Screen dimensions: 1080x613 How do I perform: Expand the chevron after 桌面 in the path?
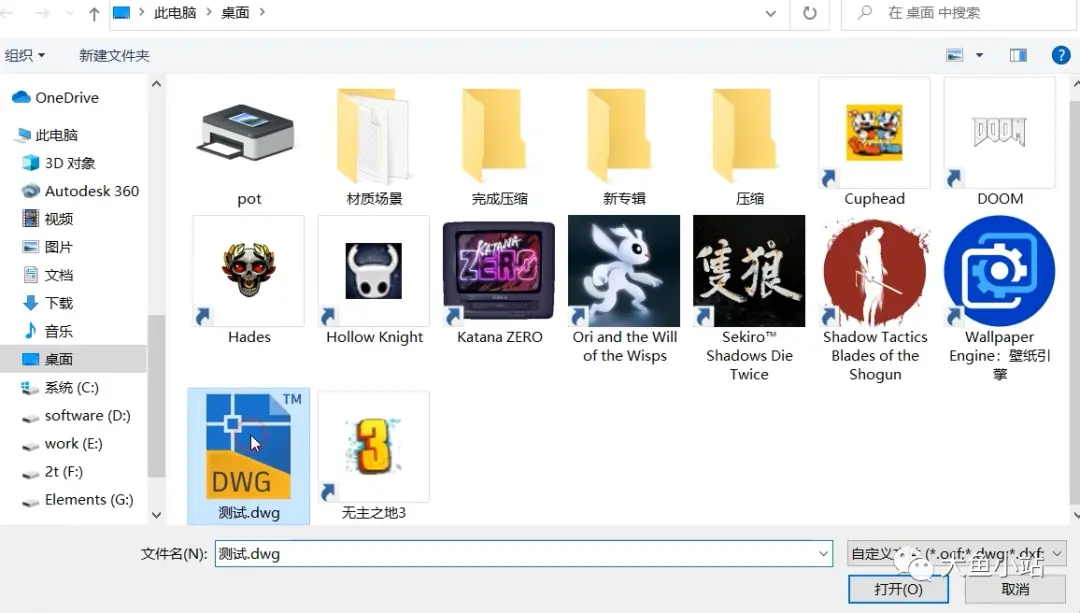(262, 12)
